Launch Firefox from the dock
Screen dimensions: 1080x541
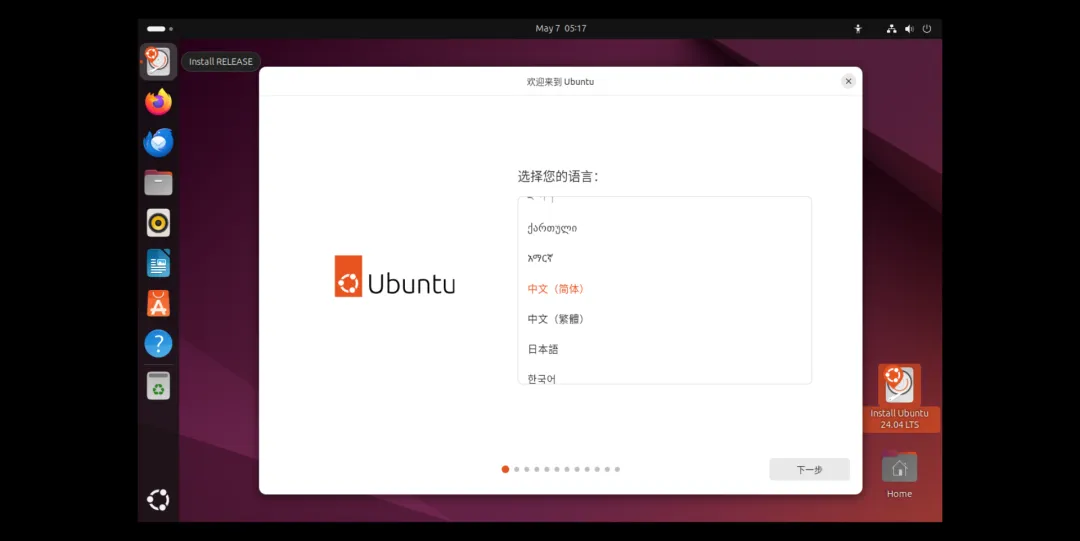coord(158,102)
